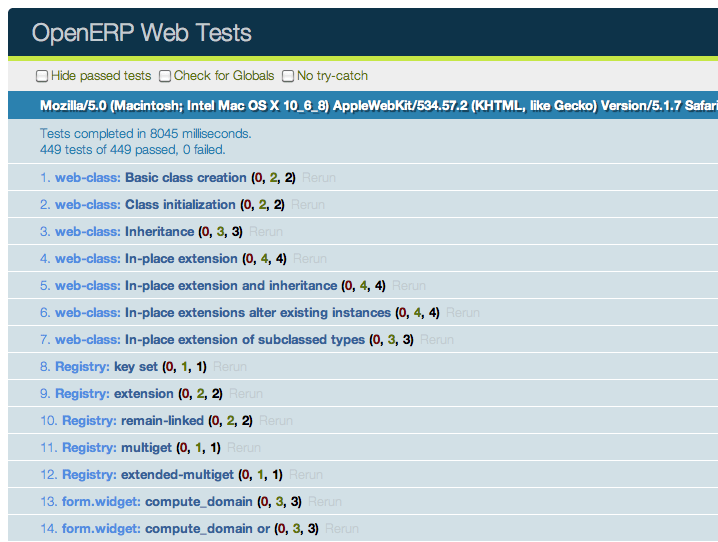
Task: Rerun the Registry remain-linked test
Action: (x=276, y=421)
